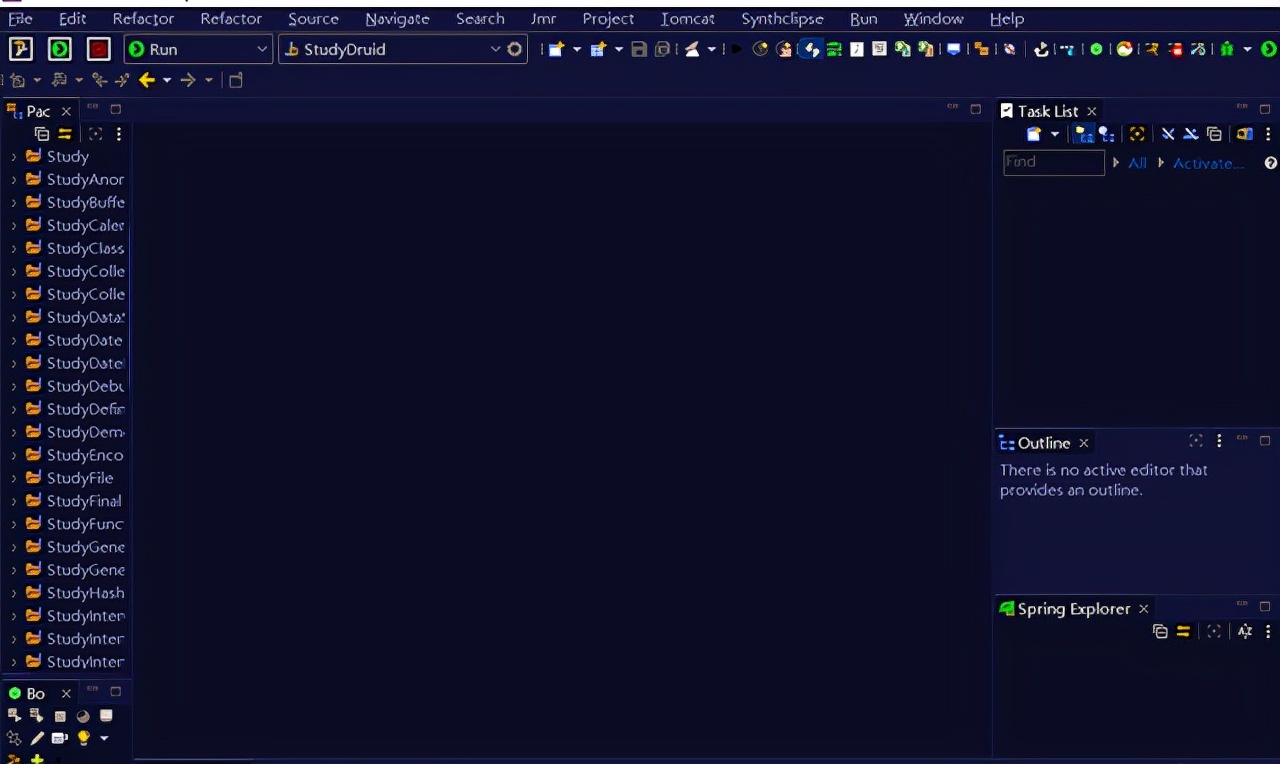
Task: Click the lightbulb icon in Boot panel
Action: (84, 738)
